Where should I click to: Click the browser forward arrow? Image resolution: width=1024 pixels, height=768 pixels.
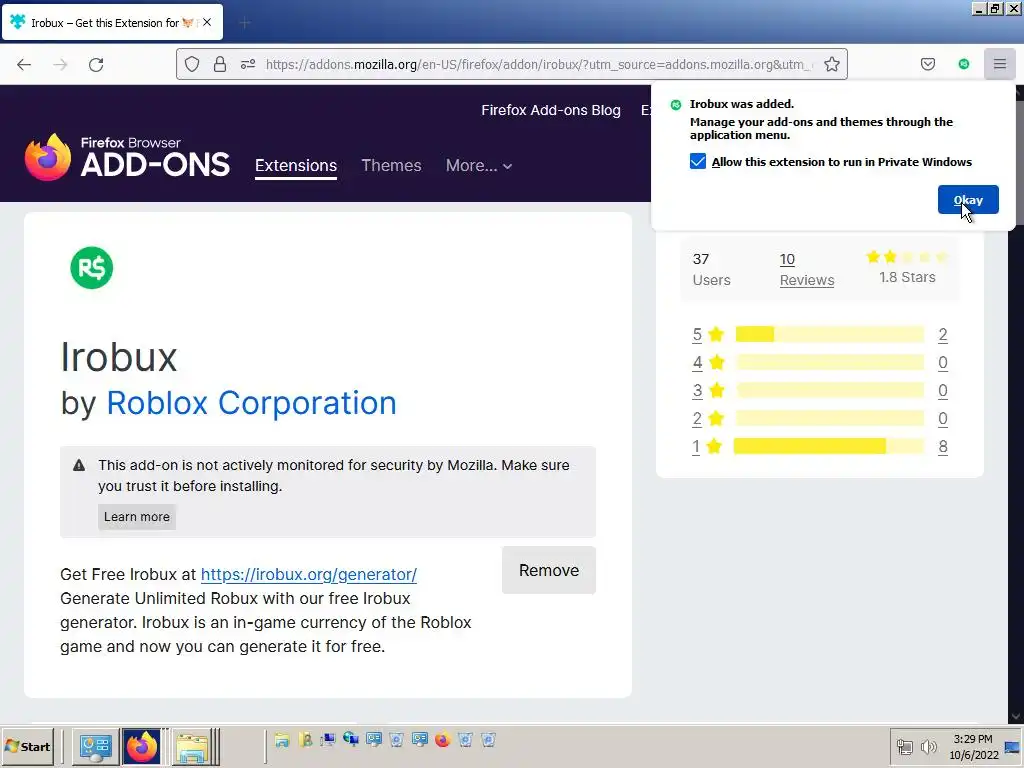(60, 64)
